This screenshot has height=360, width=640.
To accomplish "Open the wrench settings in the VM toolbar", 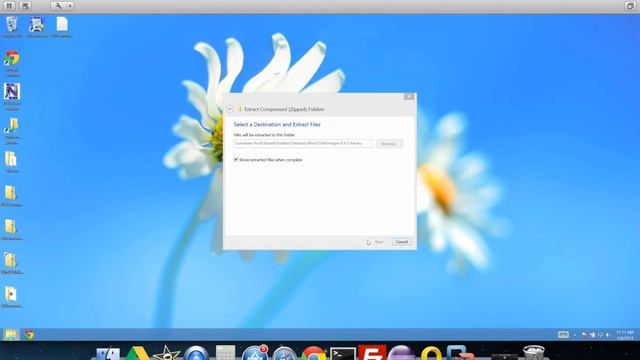I will coord(58,6).
